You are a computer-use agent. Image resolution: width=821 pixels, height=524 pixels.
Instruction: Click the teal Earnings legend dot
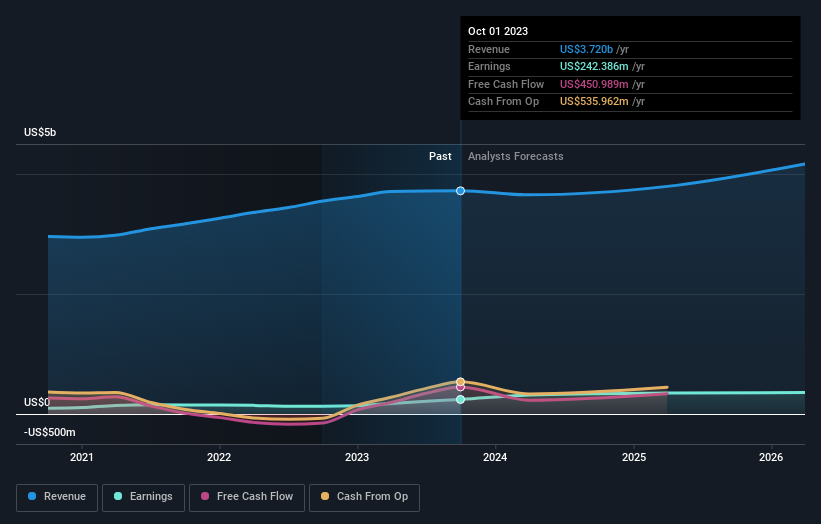click(x=118, y=496)
